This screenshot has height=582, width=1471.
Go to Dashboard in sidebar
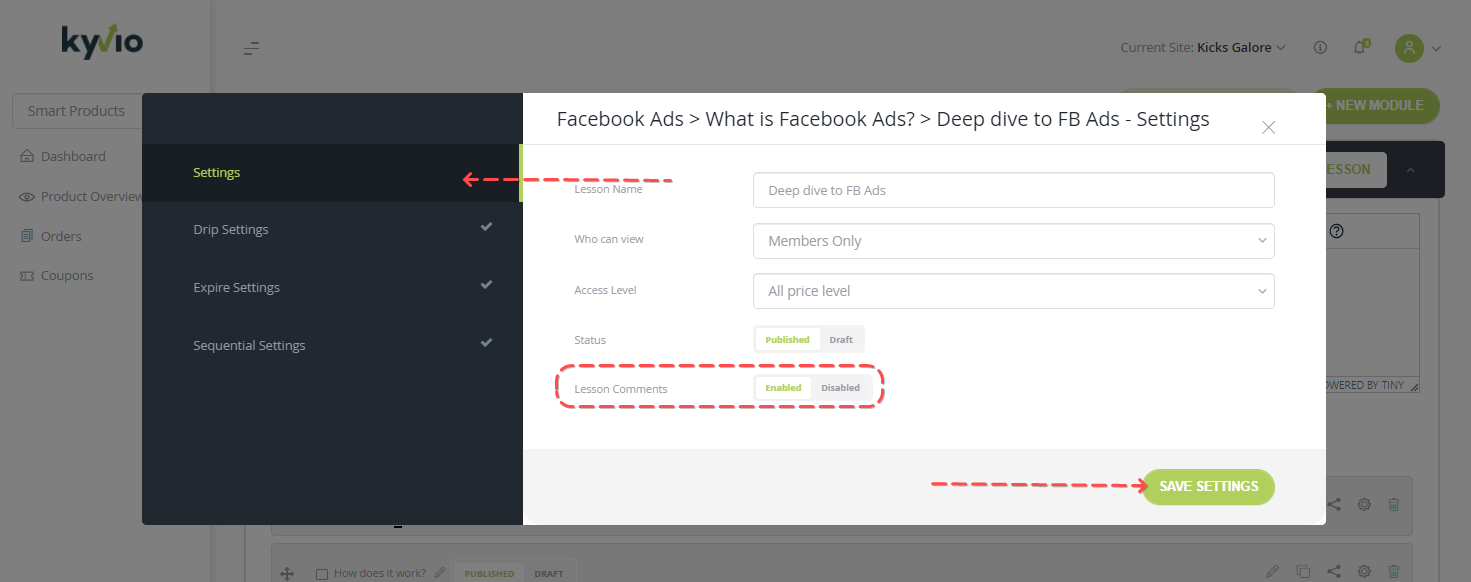point(73,156)
